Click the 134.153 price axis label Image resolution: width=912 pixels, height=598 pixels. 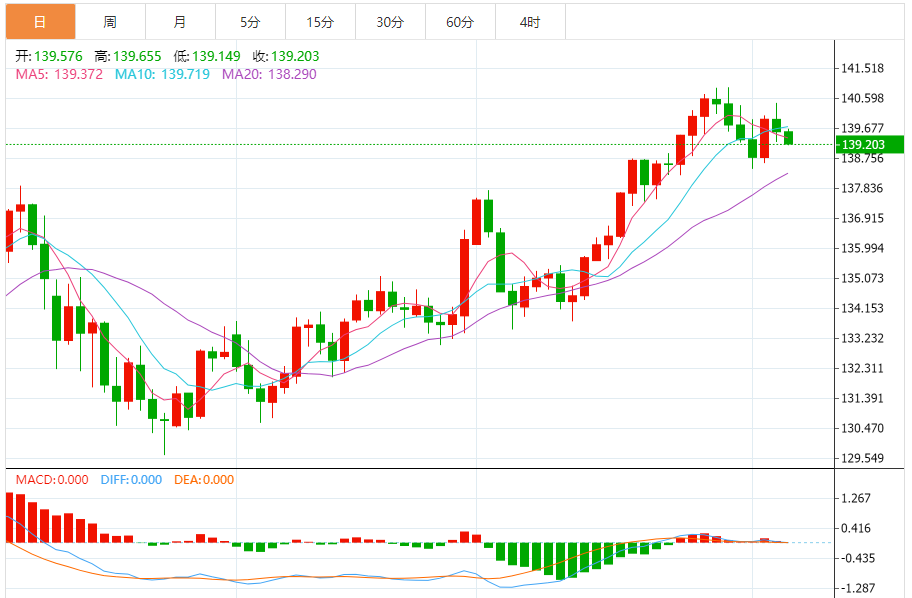tap(863, 308)
